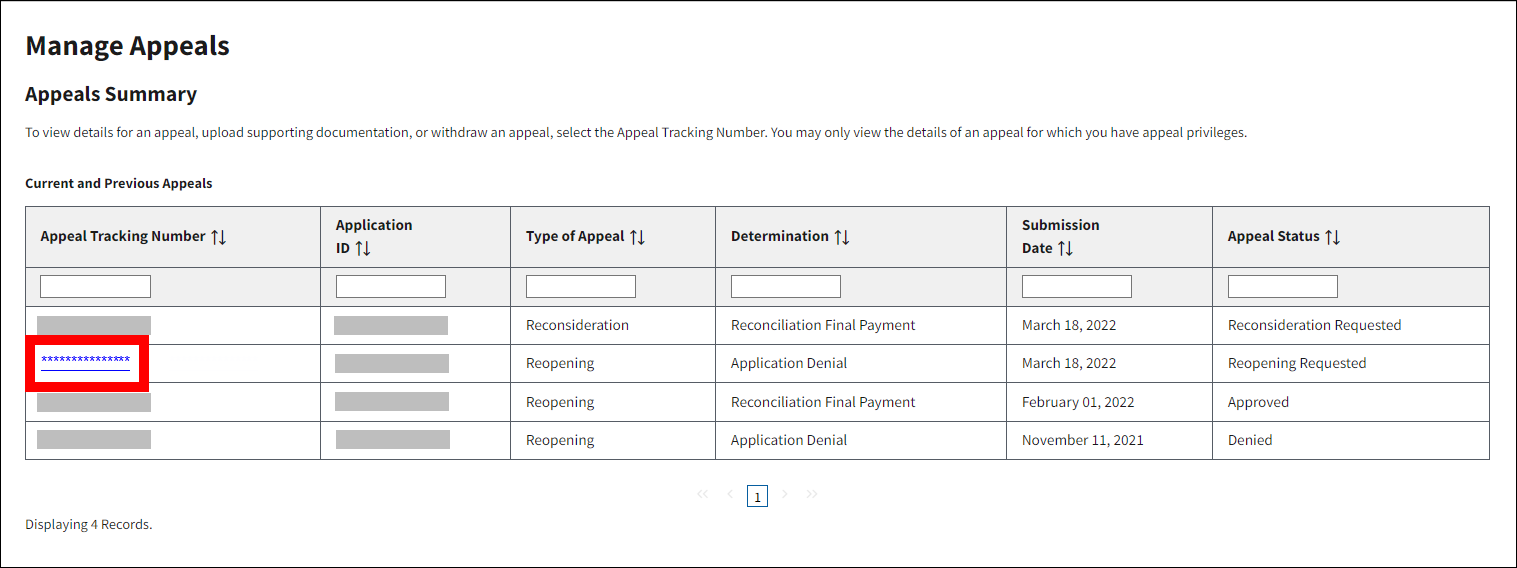Image resolution: width=1517 pixels, height=568 pixels.
Task: Focus the Appeal Status filter field
Action: [x=1283, y=287]
